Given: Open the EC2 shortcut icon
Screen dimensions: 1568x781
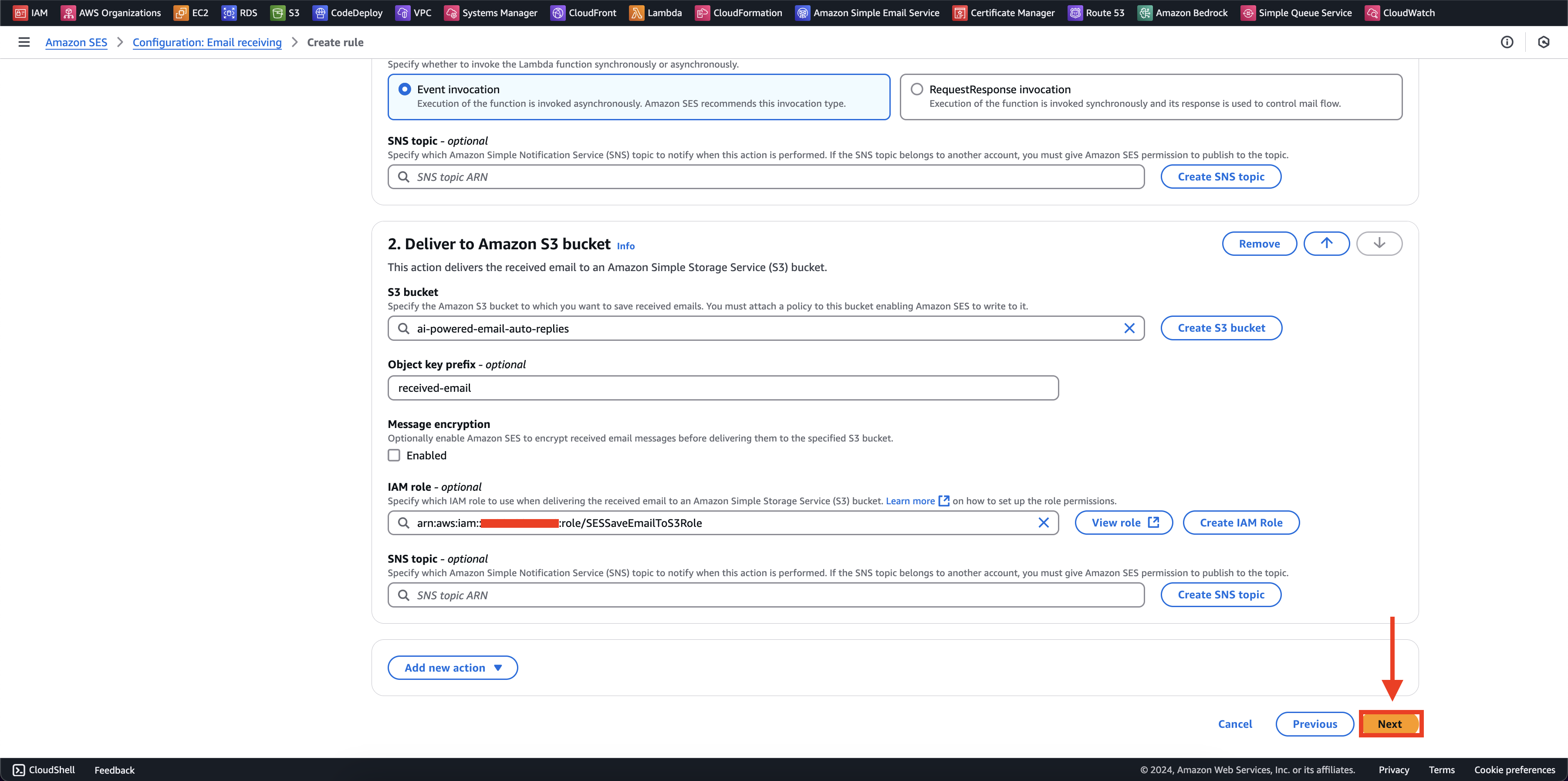Looking at the screenshot, I should coord(181,13).
